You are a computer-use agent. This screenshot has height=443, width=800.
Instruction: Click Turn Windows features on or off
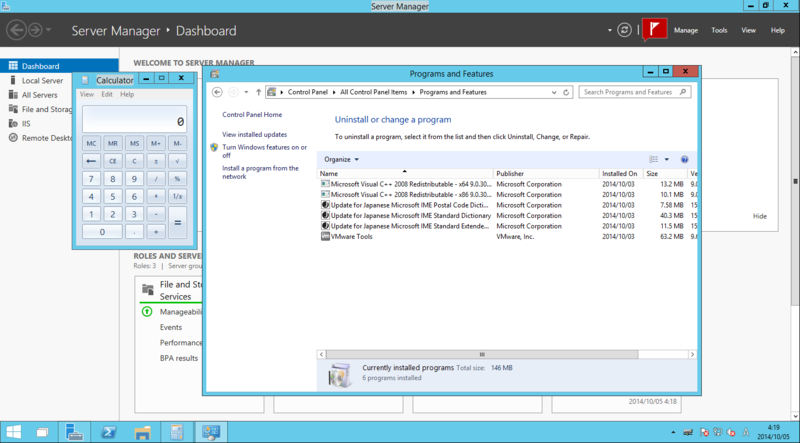pyautogui.click(x=264, y=151)
